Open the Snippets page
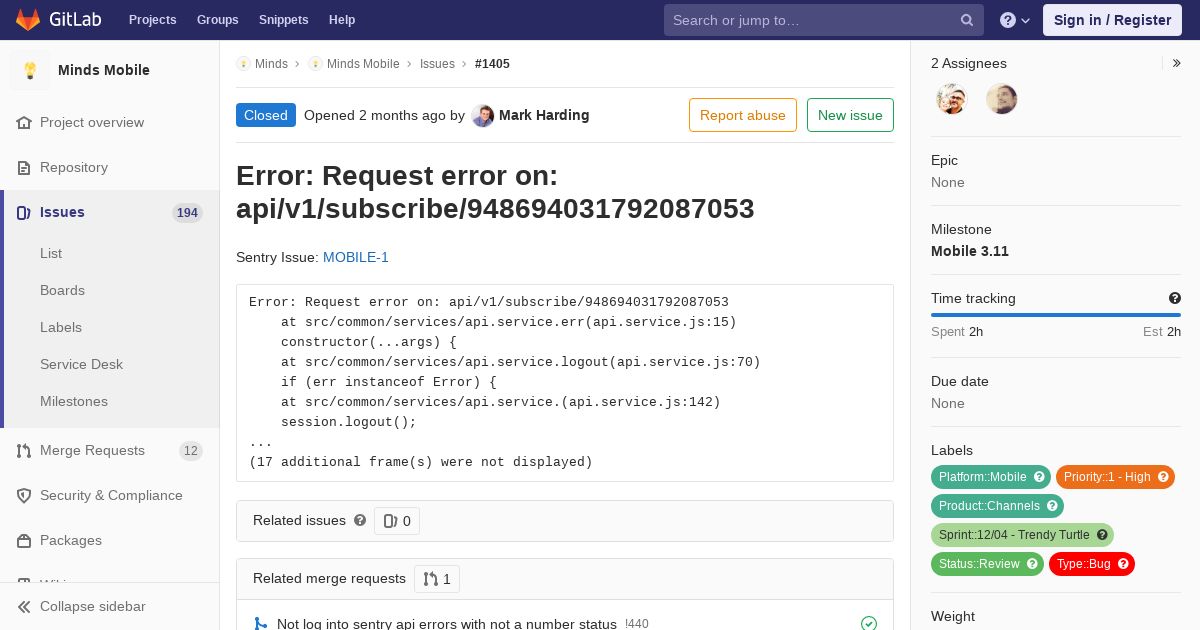 (x=283, y=20)
